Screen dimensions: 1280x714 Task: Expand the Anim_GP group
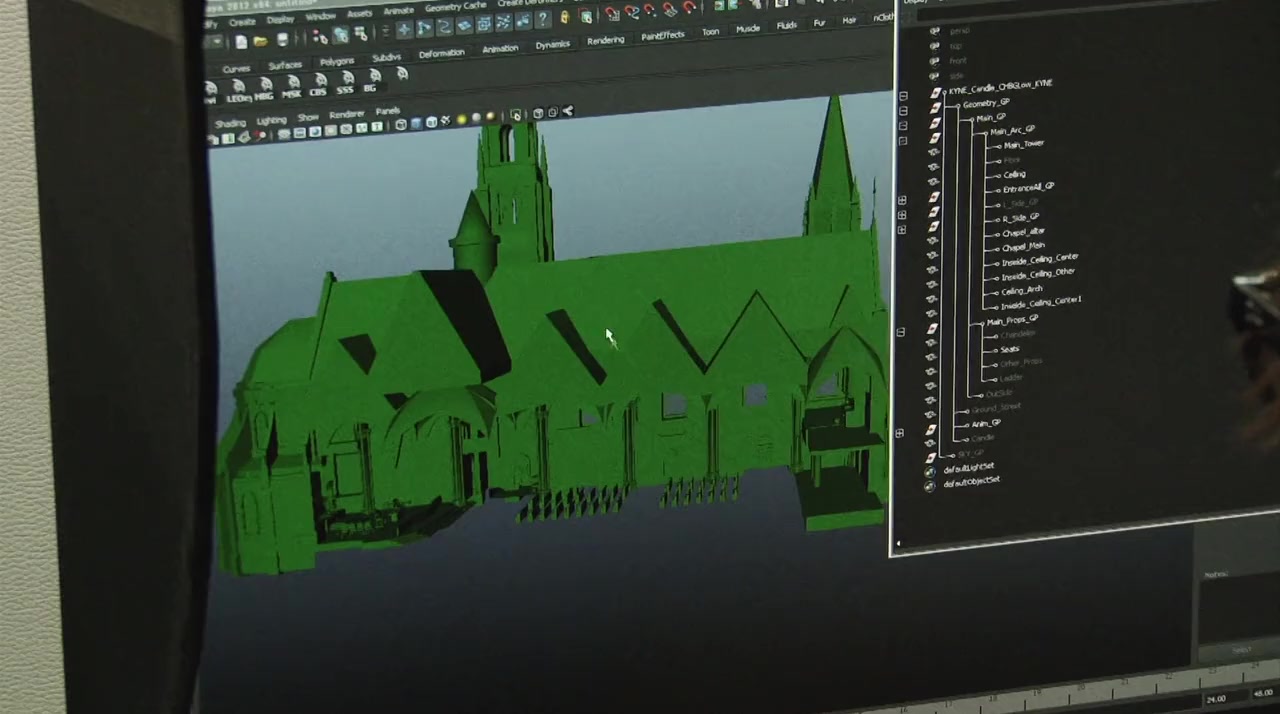[x=900, y=433]
